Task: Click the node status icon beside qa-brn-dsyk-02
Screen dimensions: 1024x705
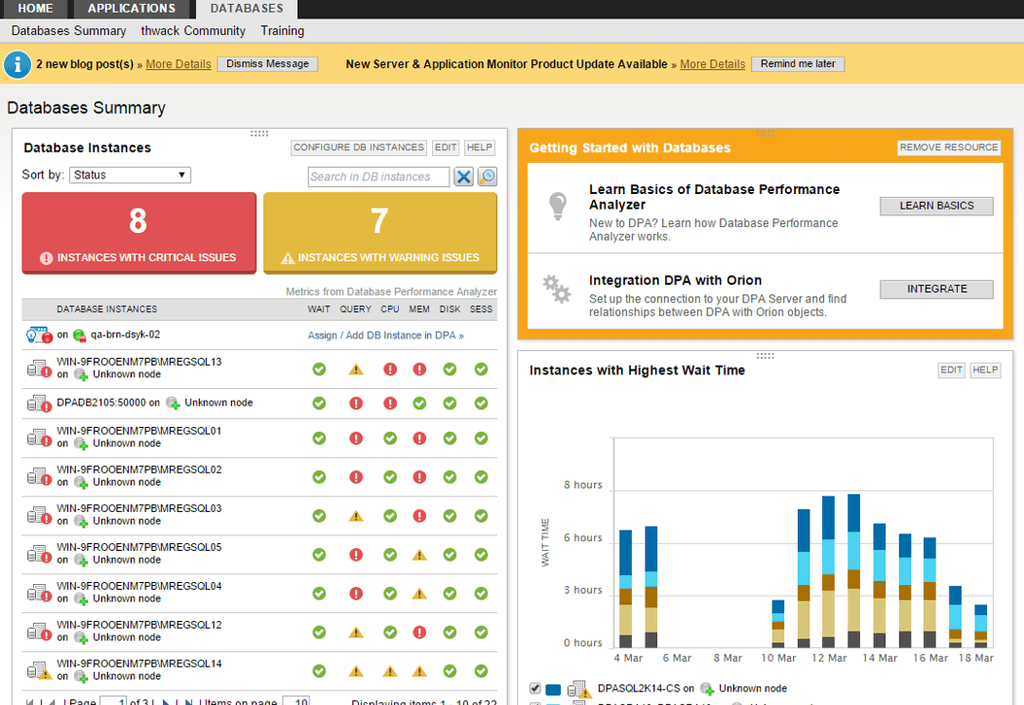Action: click(x=80, y=336)
